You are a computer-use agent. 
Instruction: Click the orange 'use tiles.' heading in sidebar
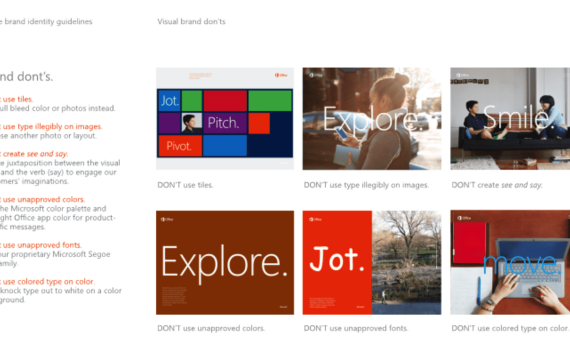[x=17, y=99]
